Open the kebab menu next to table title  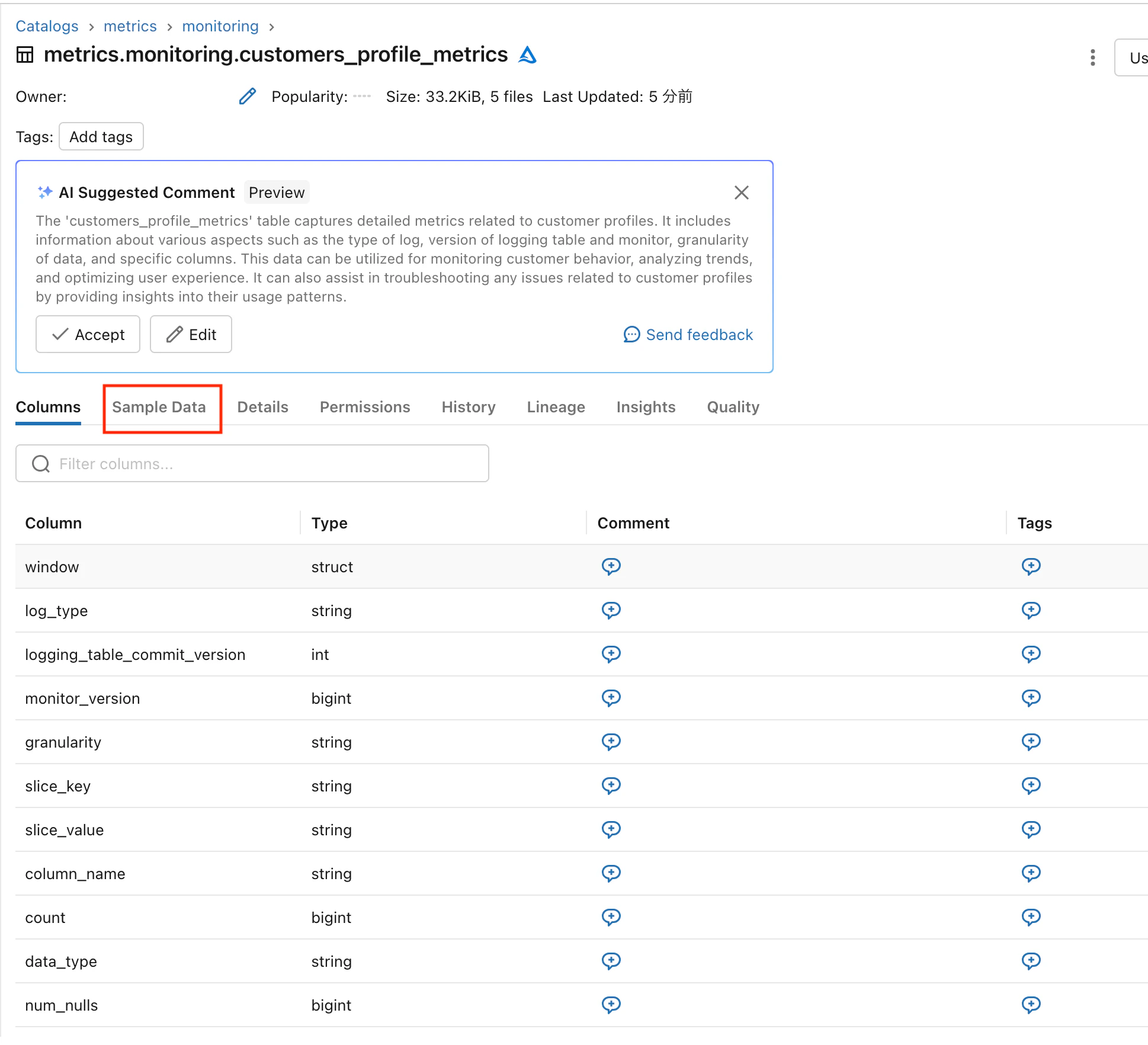[x=1092, y=57]
